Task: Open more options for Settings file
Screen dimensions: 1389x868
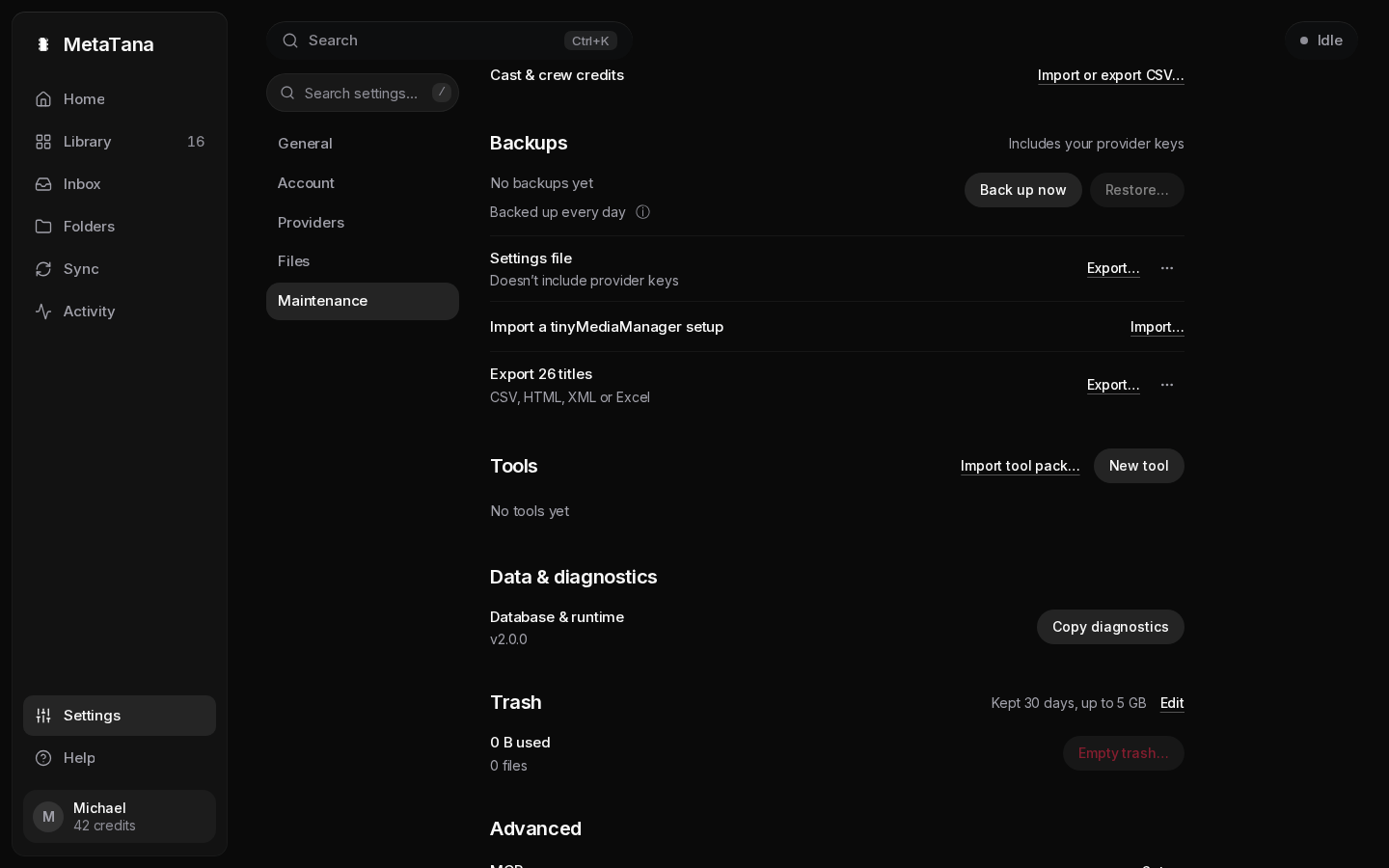Action: [1167, 268]
